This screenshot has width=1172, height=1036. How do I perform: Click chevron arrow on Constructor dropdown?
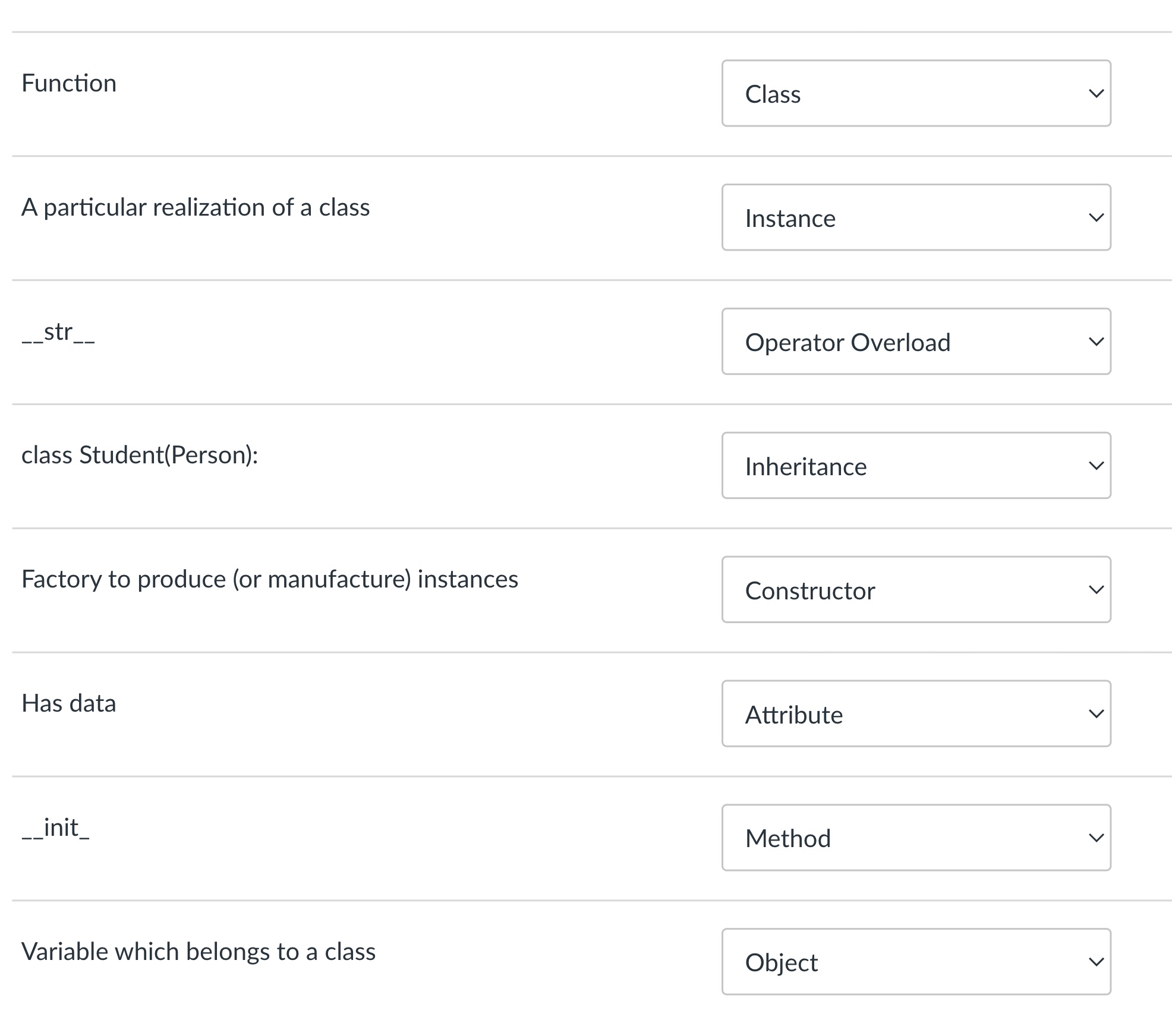pyautogui.click(x=1096, y=590)
